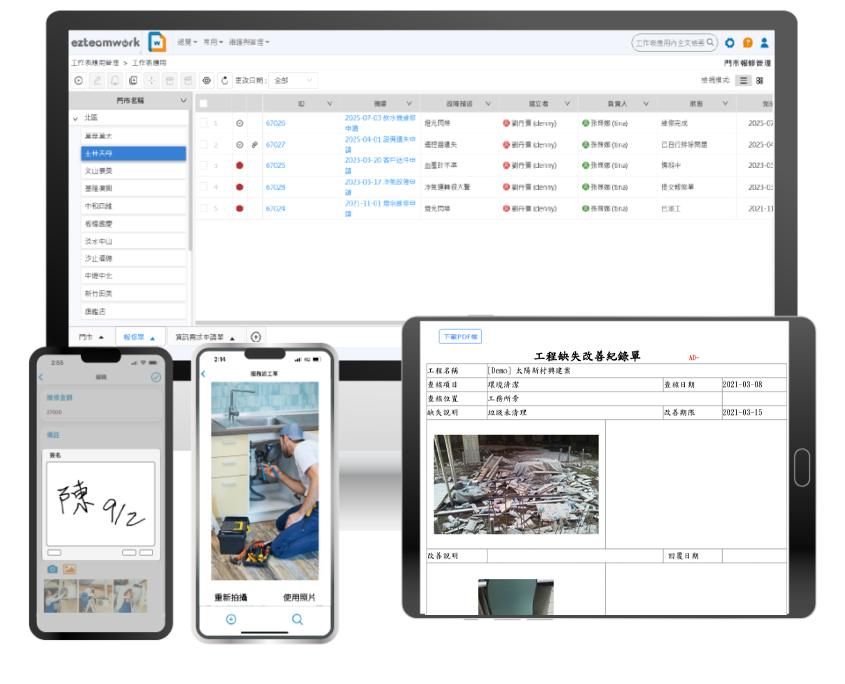Tap the confirm checkmark icon on left phone
The width and height of the screenshot is (845, 684).
click(x=156, y=377)
